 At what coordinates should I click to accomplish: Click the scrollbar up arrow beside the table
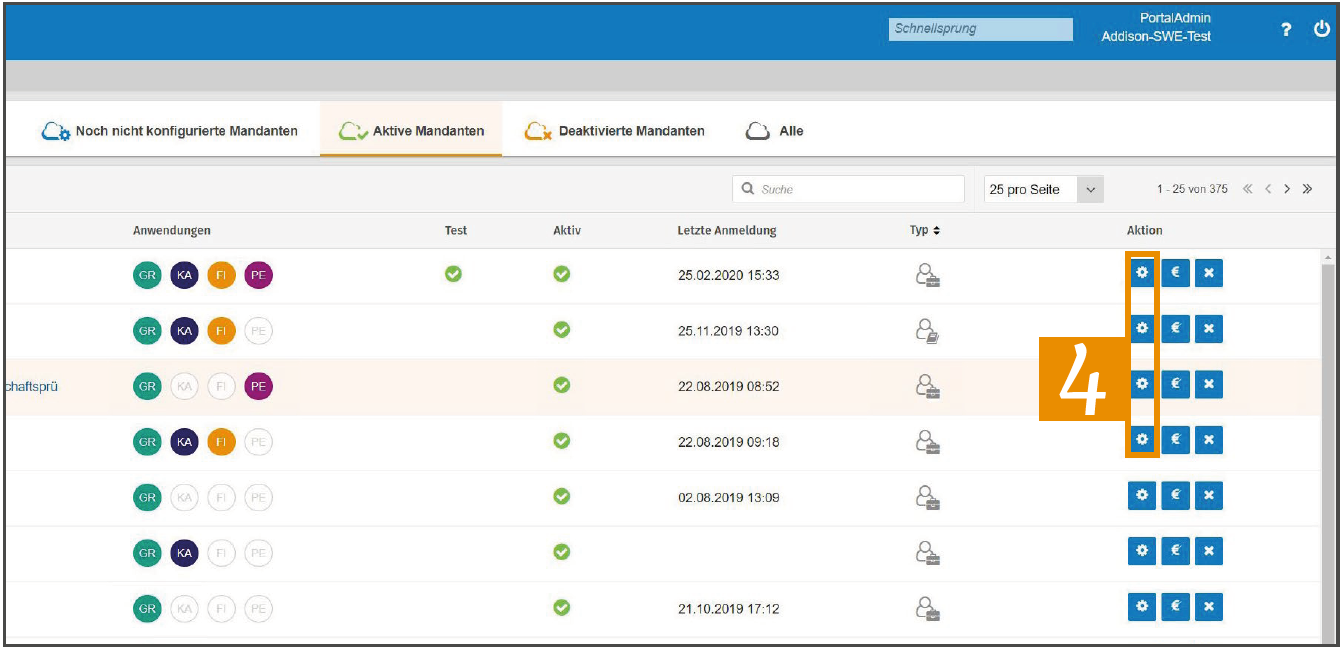[x=1328, y=258]
